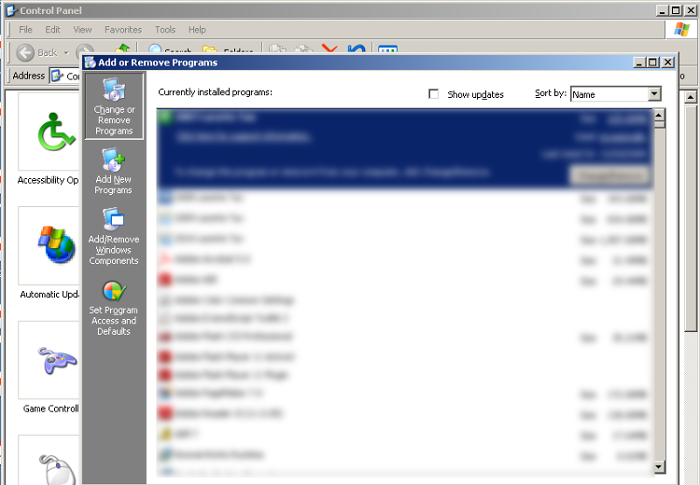Open the File menu
Viewport: 700px width, 485px height.
click(x=26, y=30)
